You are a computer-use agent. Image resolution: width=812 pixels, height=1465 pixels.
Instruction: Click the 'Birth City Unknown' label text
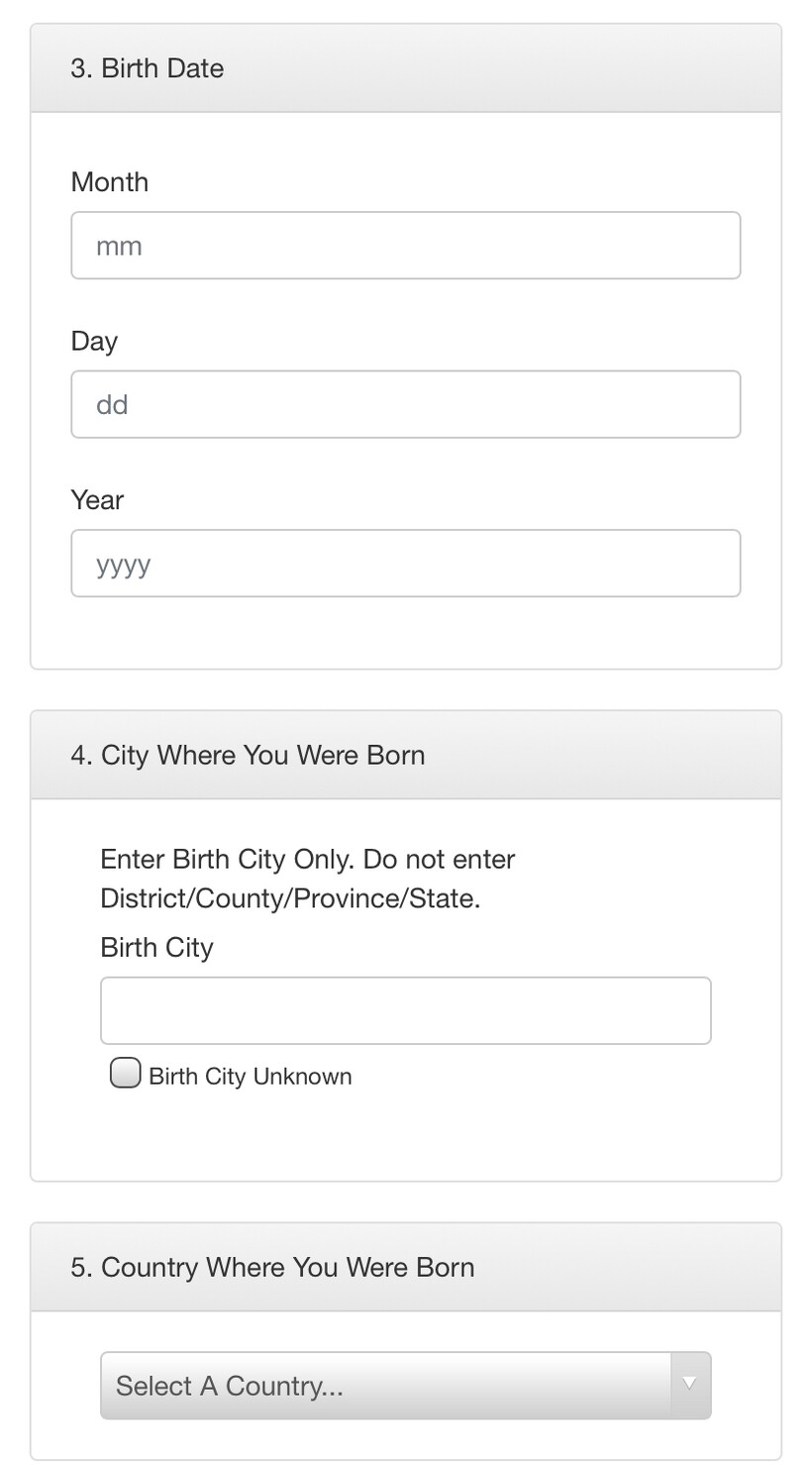[x=250, y=1077]
